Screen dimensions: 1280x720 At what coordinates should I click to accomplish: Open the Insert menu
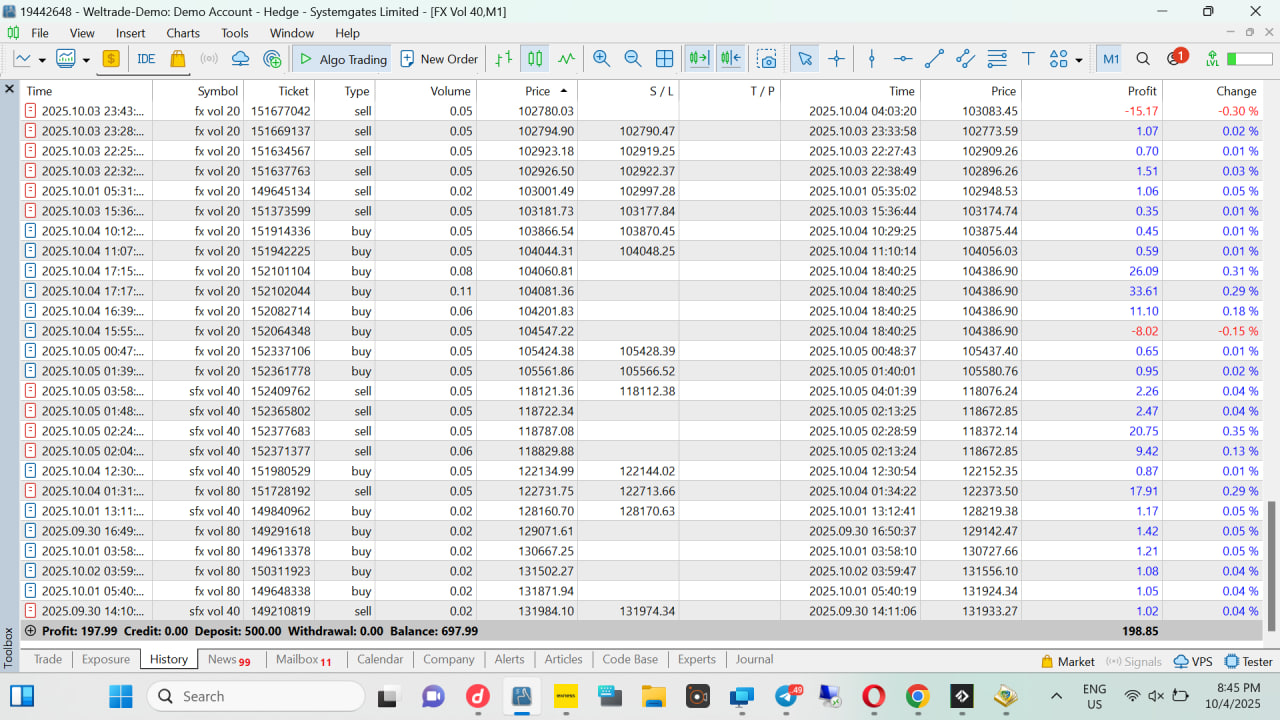tap(130, 33)
